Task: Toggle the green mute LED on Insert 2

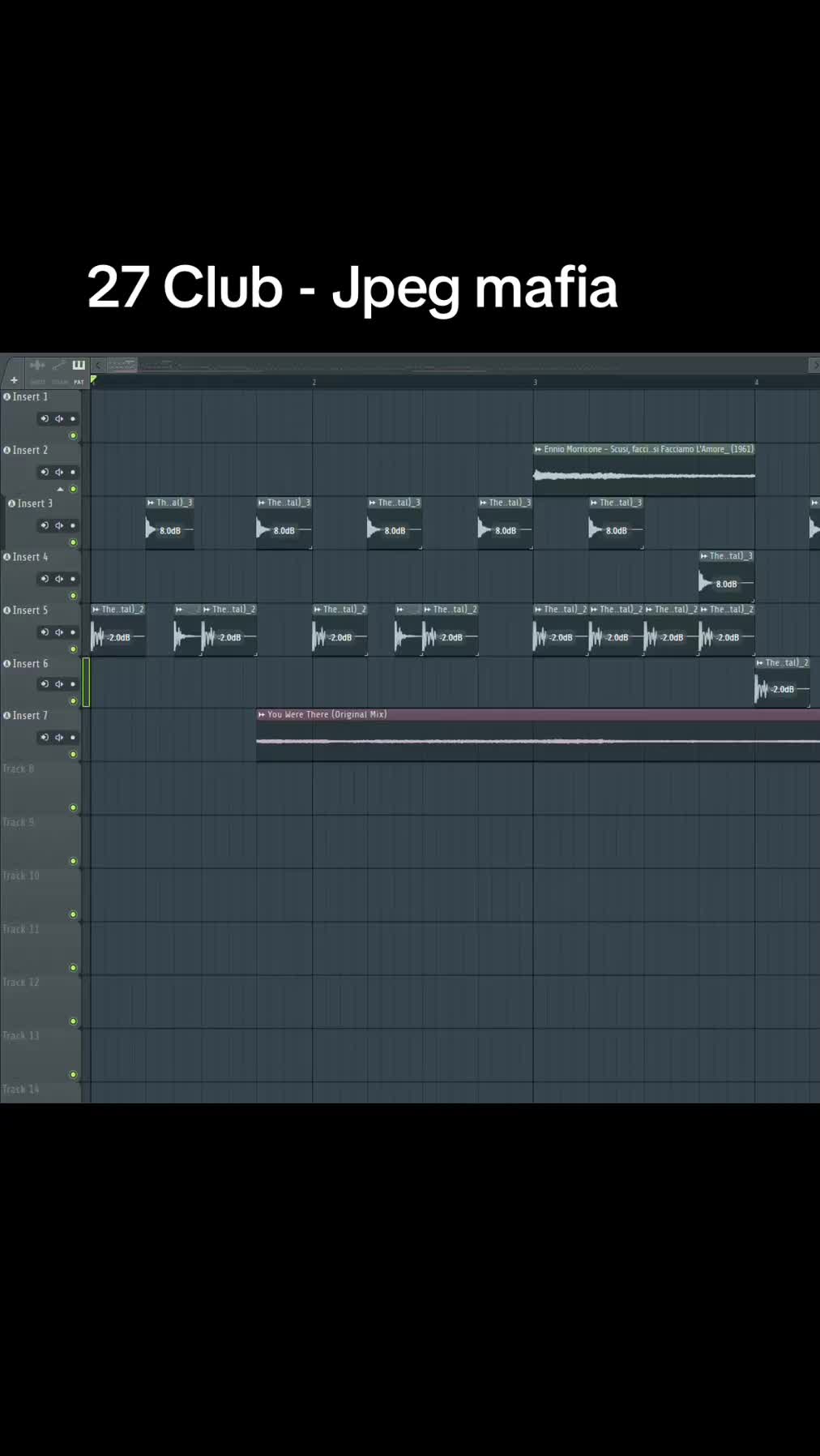Action: click(x=73, y=489)
